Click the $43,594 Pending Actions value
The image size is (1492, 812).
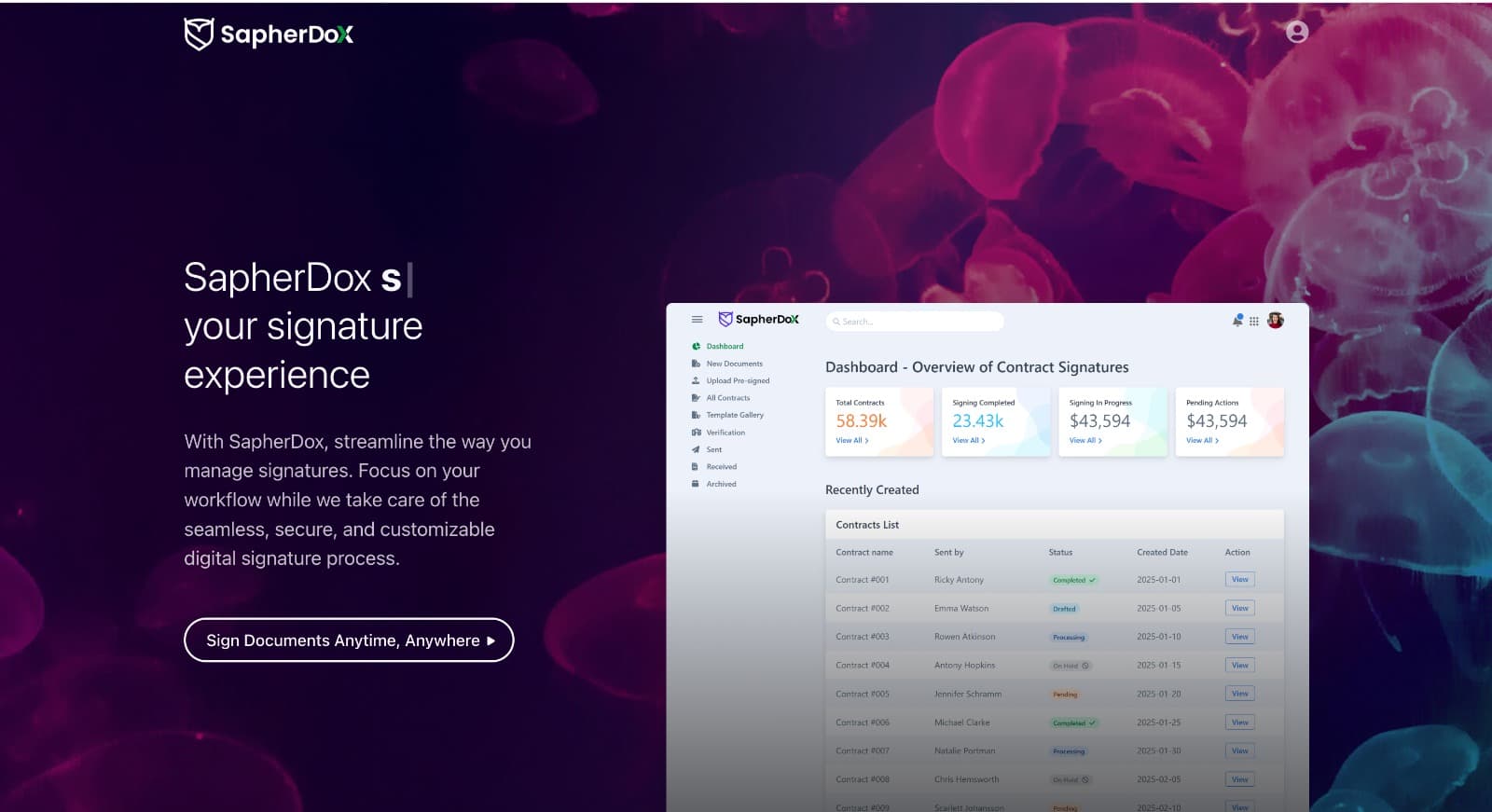click(1216, 421)
